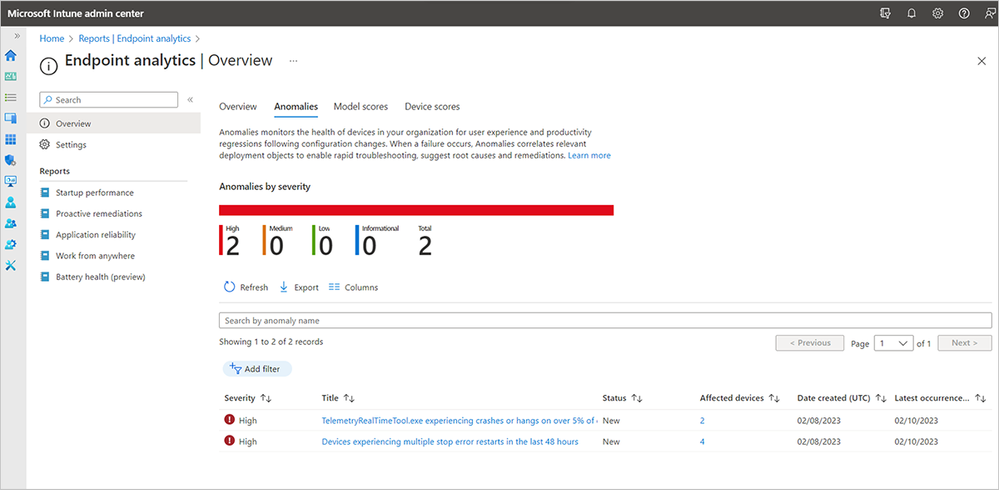Open the Devices icon in left rail
The width and height of the screenshot is (999, 490).
10,119
